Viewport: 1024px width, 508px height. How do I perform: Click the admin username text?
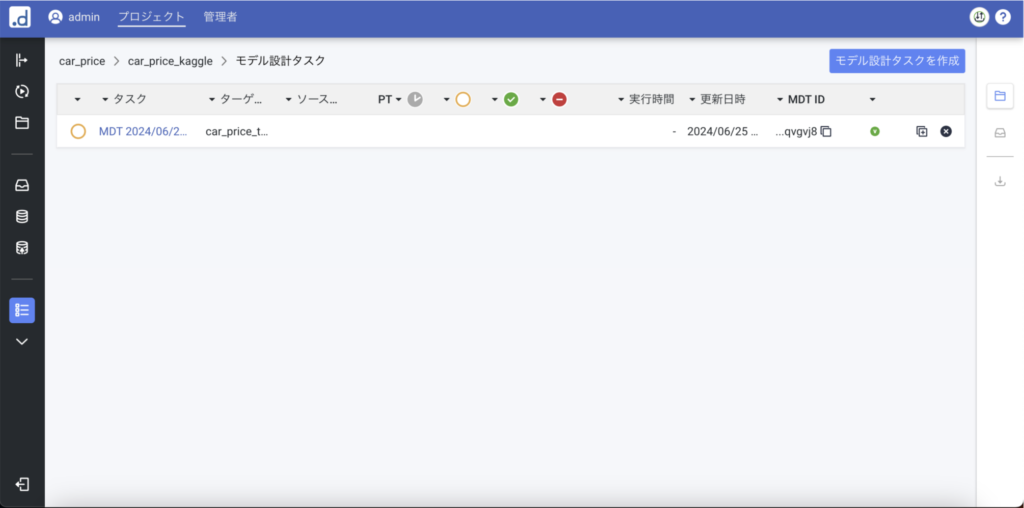point(84,17)
